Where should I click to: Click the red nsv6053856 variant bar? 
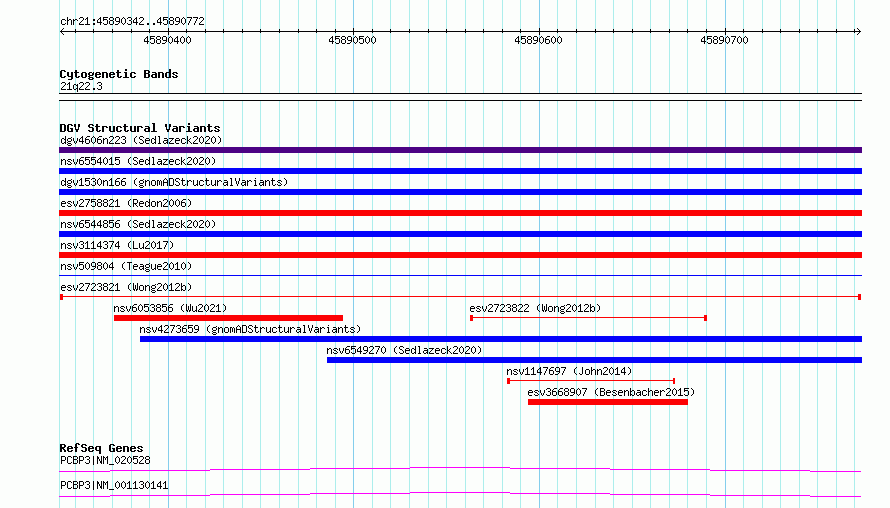point(228,318)
